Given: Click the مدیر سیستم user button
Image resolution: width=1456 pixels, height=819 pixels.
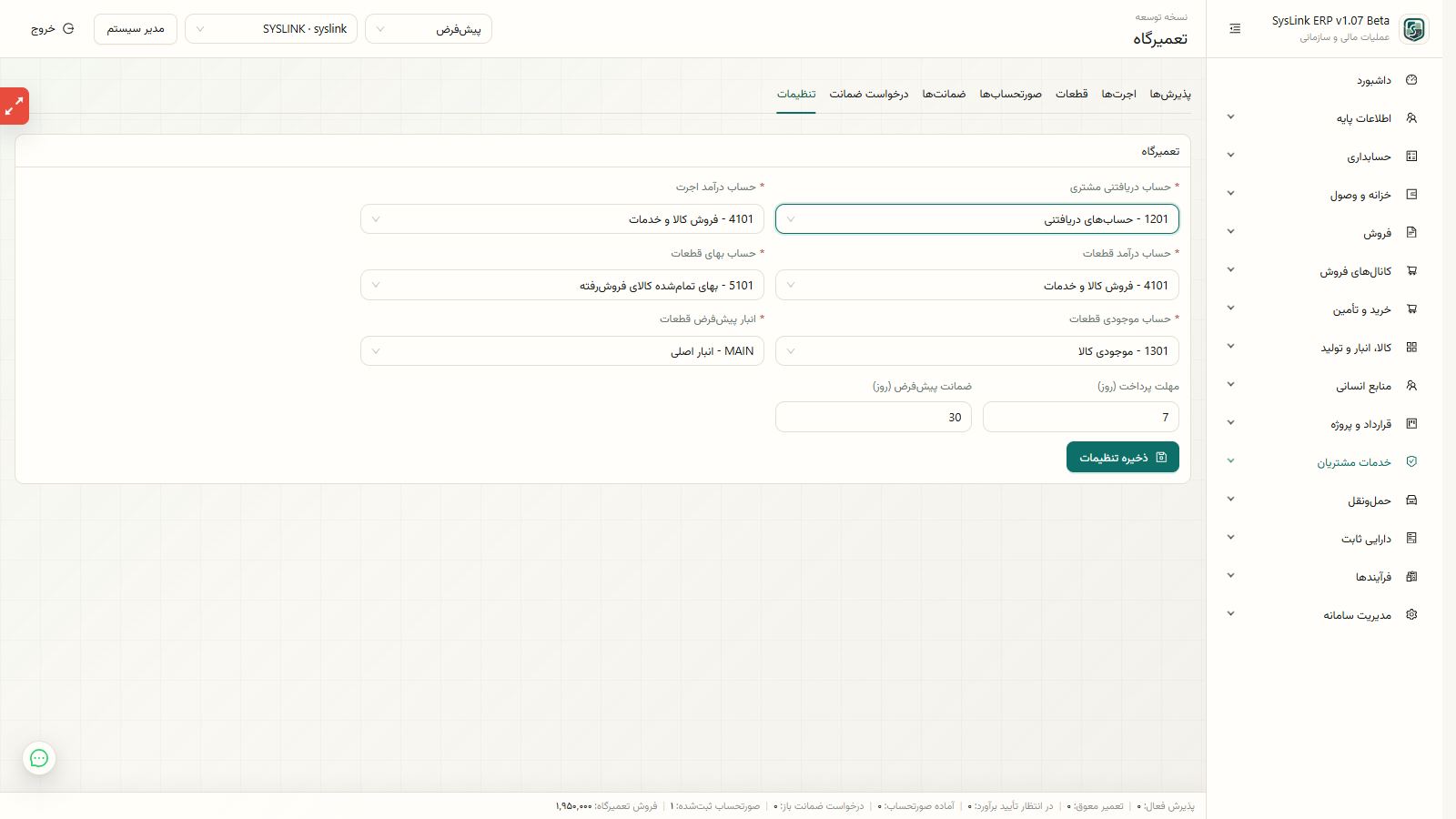Looking at the screenshot, I should [x=136, y=29].
